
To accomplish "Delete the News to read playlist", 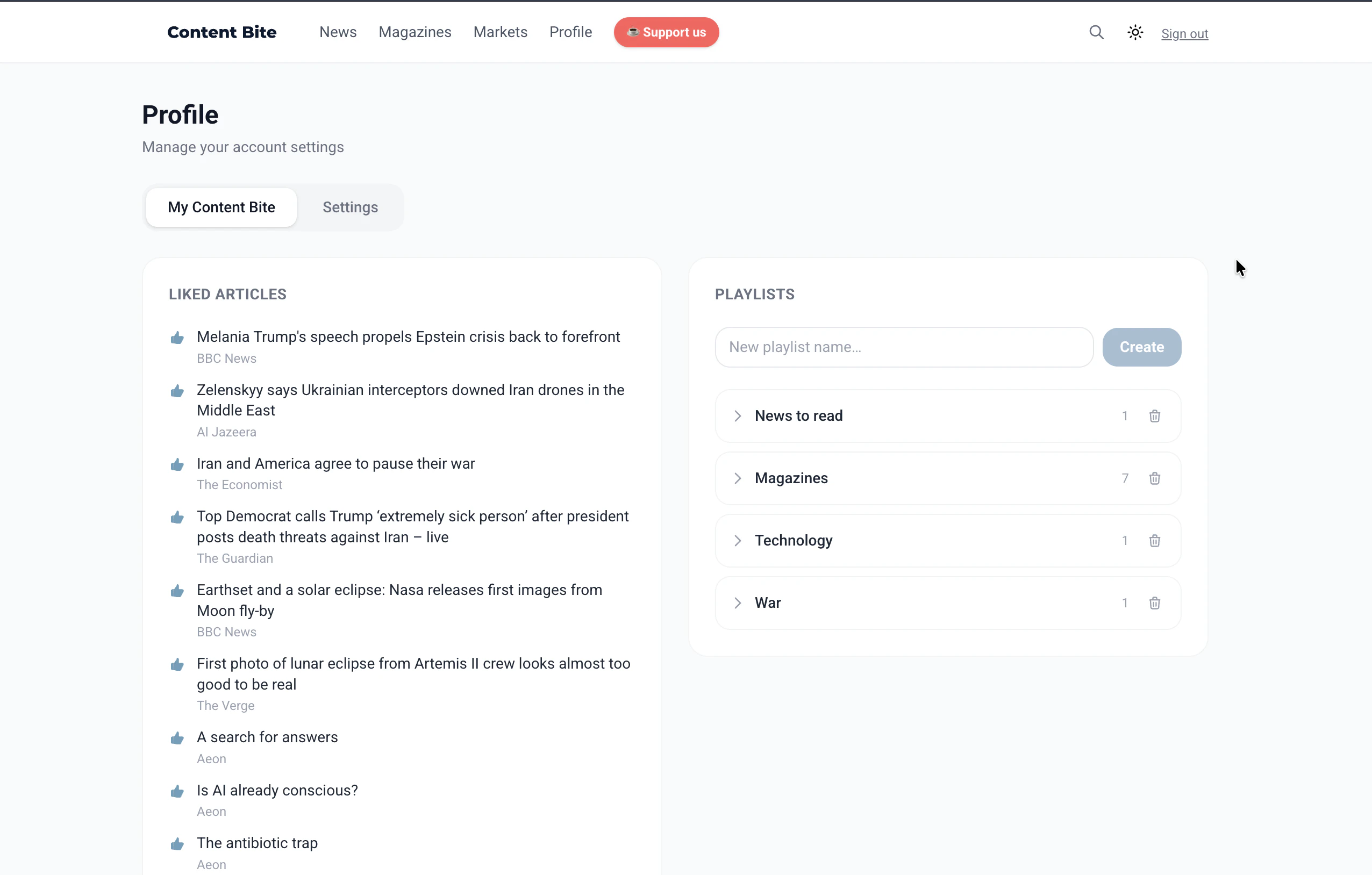I will tap(1154, 417).
